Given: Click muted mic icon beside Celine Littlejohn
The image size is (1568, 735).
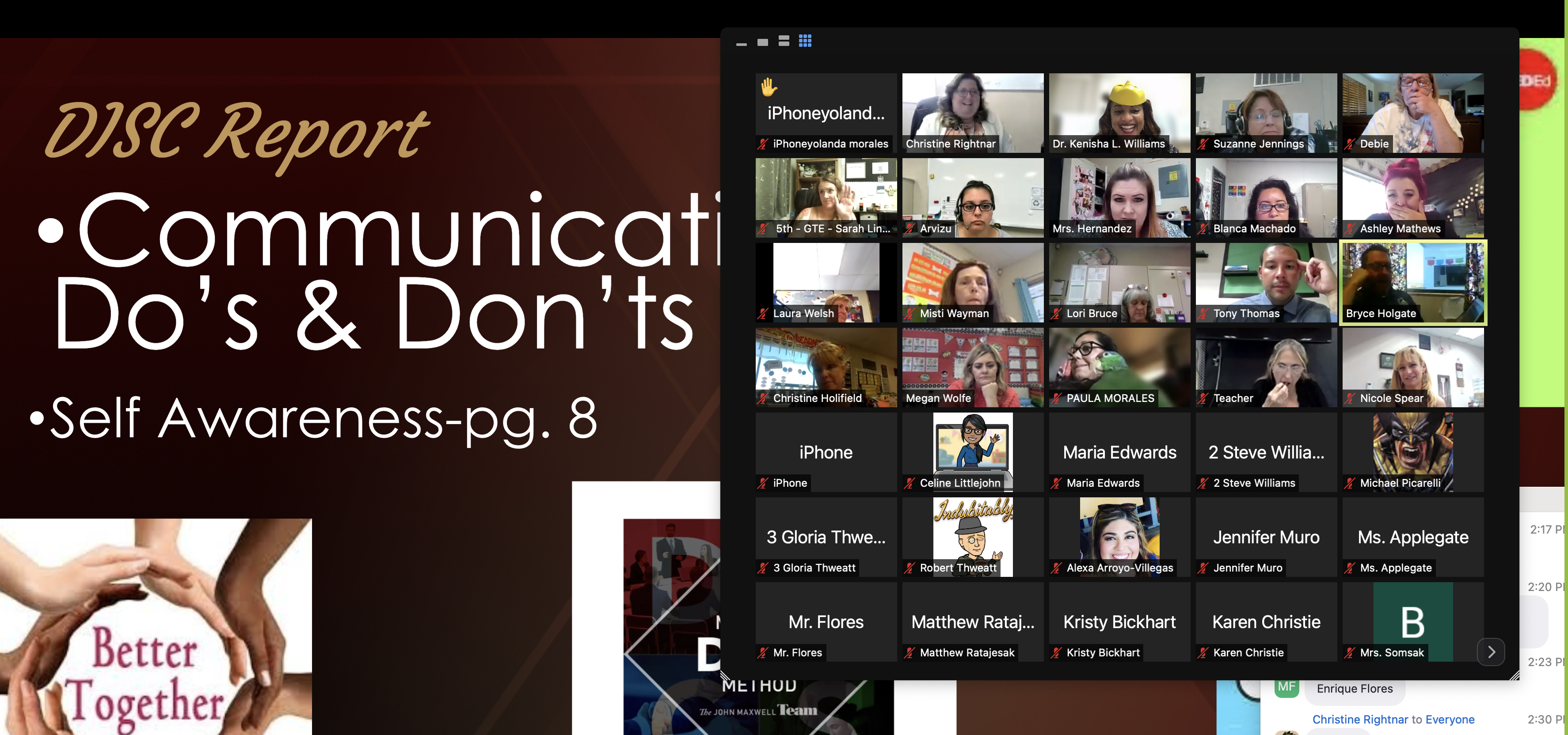Looking at the screenshot, I should coord(910,483).
